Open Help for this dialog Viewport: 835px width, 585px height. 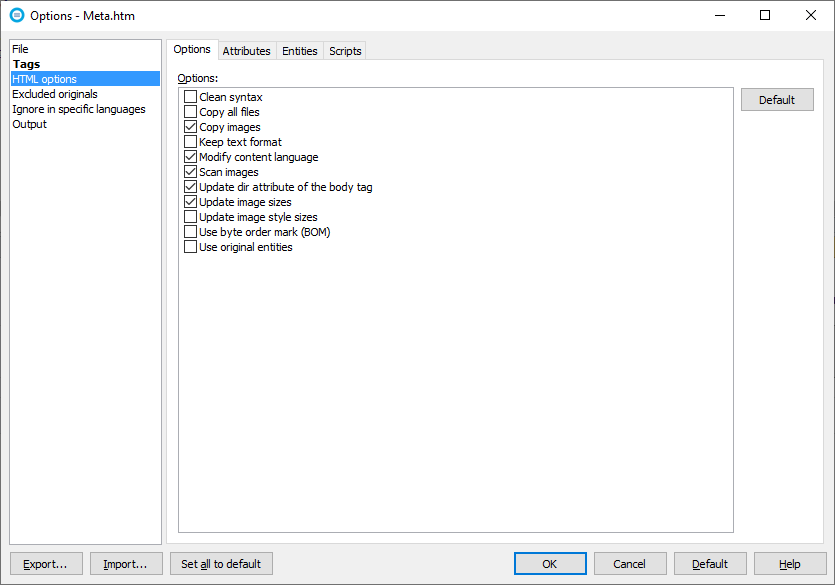[x=790, y=564]
